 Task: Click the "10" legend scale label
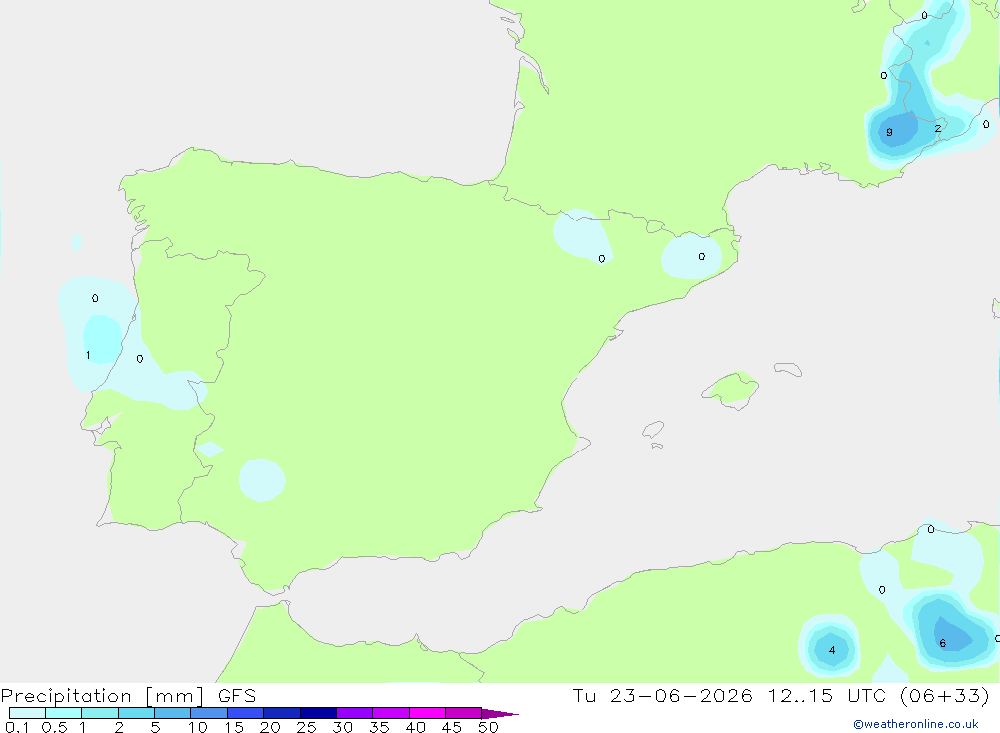[x=198, y=727]
